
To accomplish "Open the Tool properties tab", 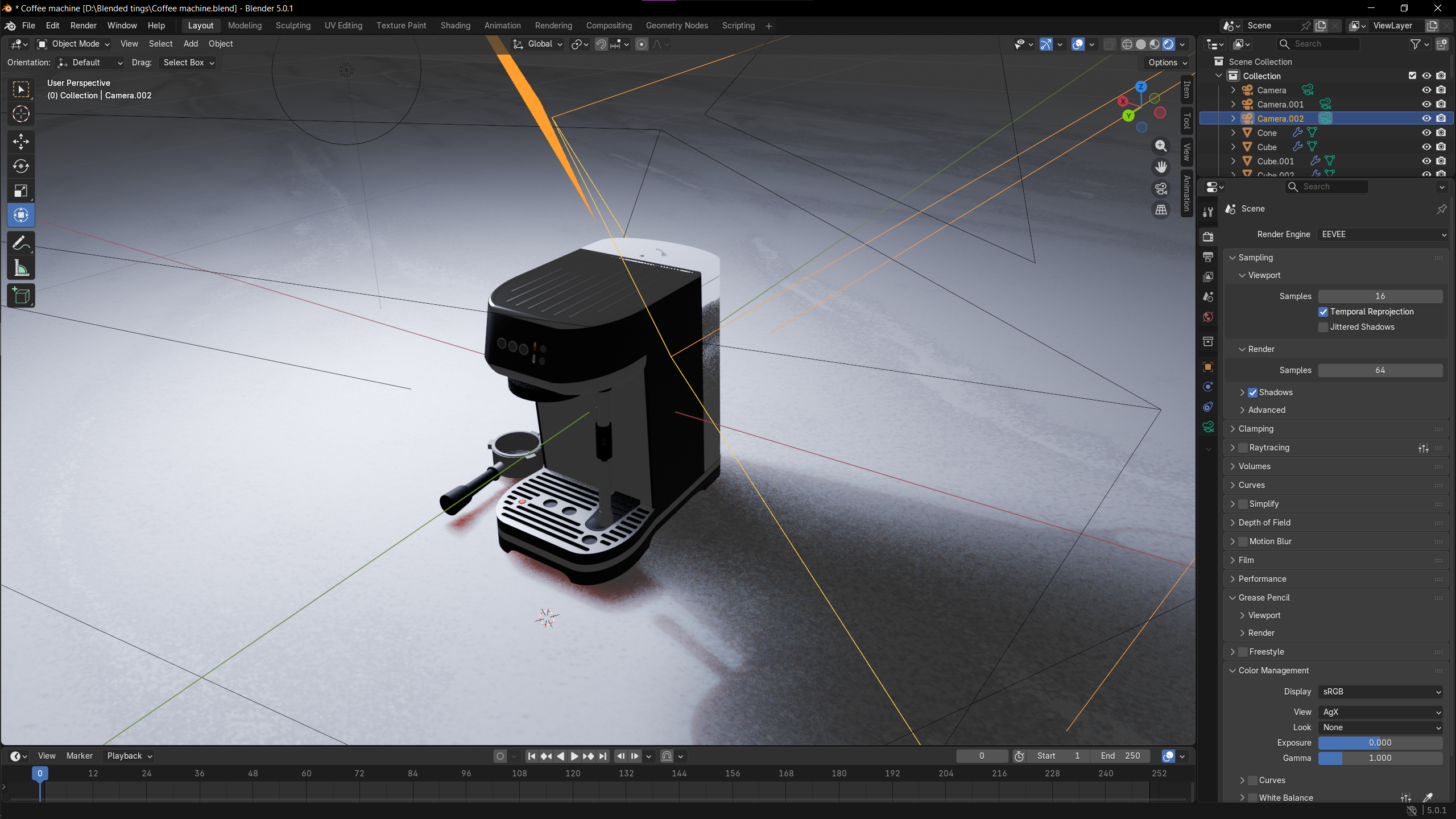I will coord(1208,212).
